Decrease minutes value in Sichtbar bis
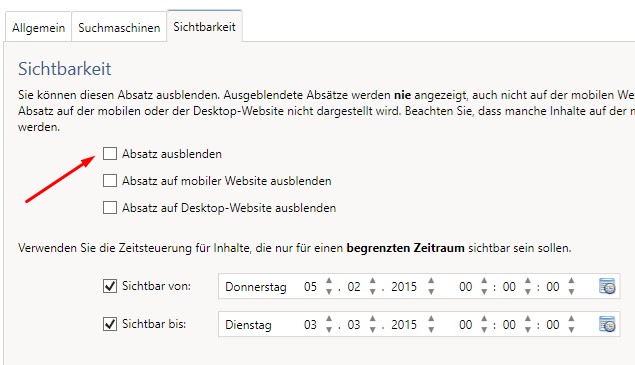635x365 pixels. click(528, 329)
